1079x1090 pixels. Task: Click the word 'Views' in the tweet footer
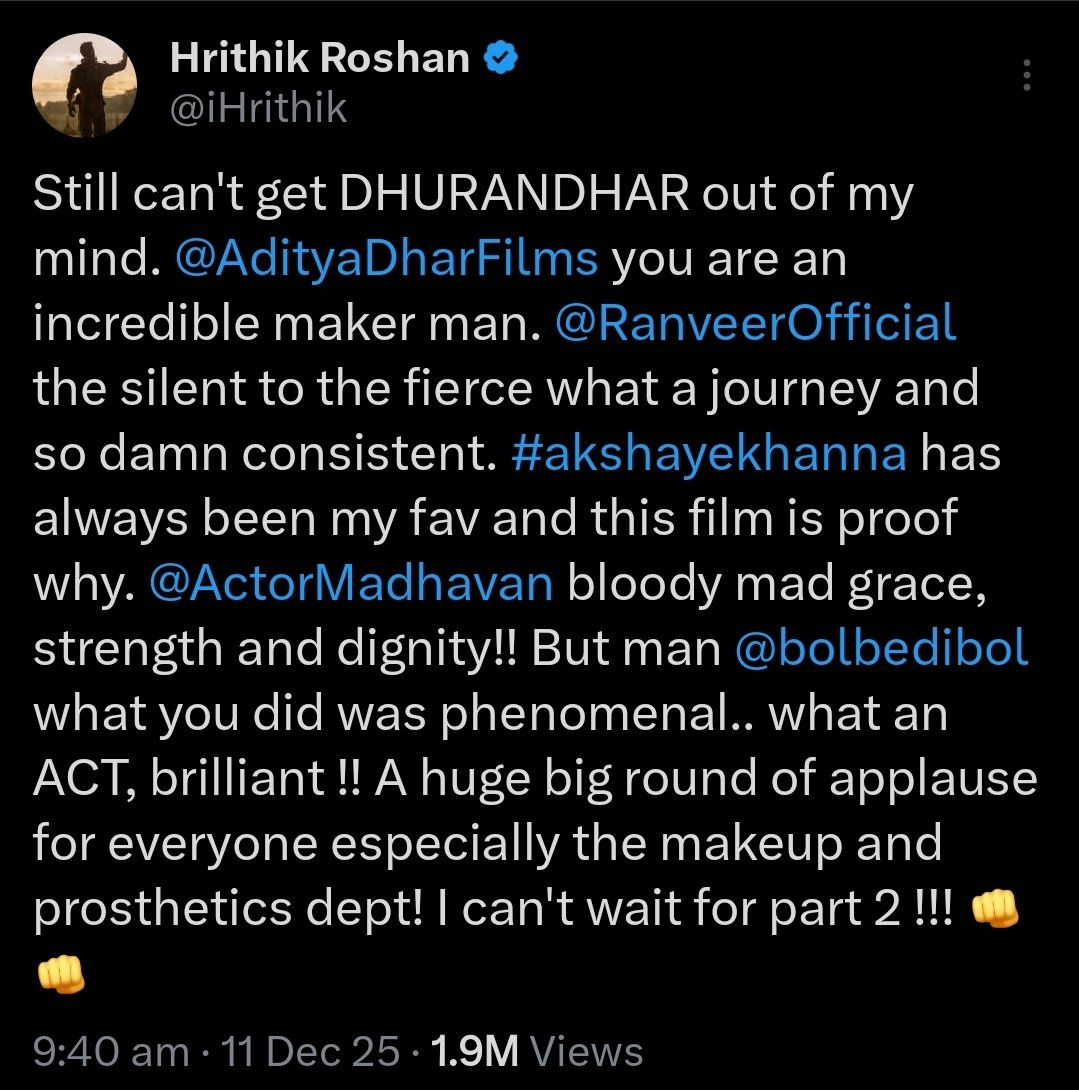click(585, 1051)
